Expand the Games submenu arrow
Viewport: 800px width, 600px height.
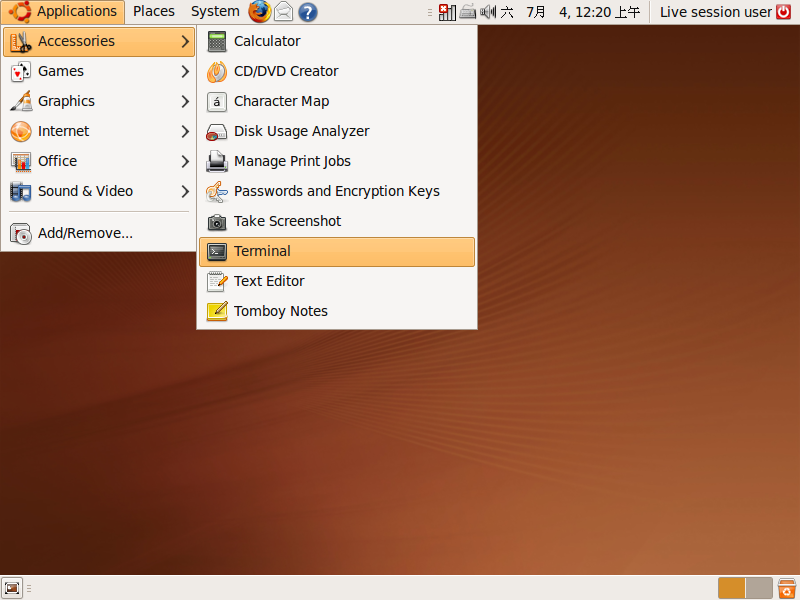click(185, 71)
